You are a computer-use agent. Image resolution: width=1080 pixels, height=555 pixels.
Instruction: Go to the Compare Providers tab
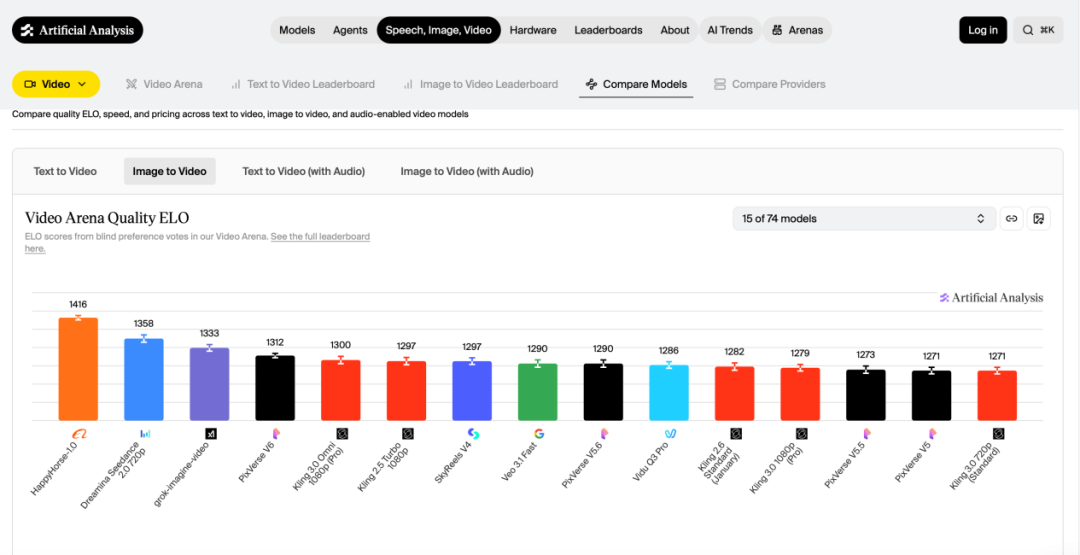pos(769,84)
